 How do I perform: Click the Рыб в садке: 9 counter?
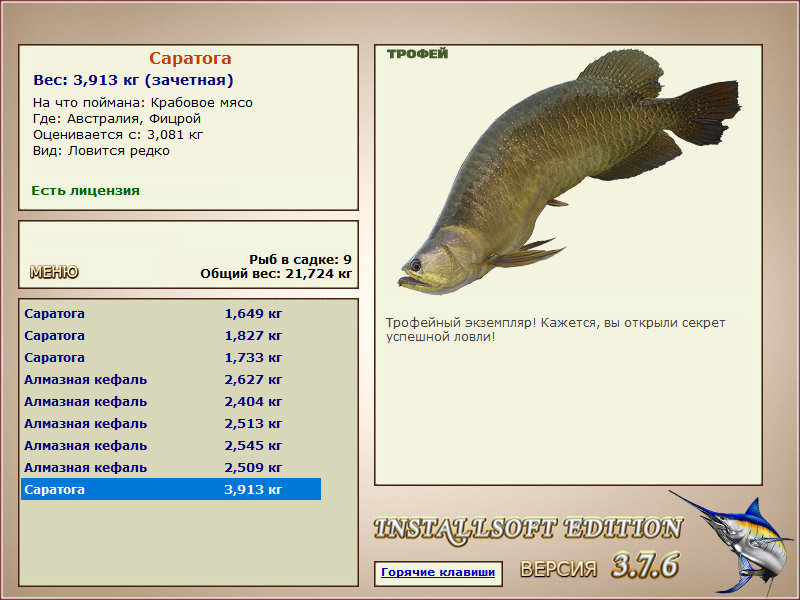[301, 260]
